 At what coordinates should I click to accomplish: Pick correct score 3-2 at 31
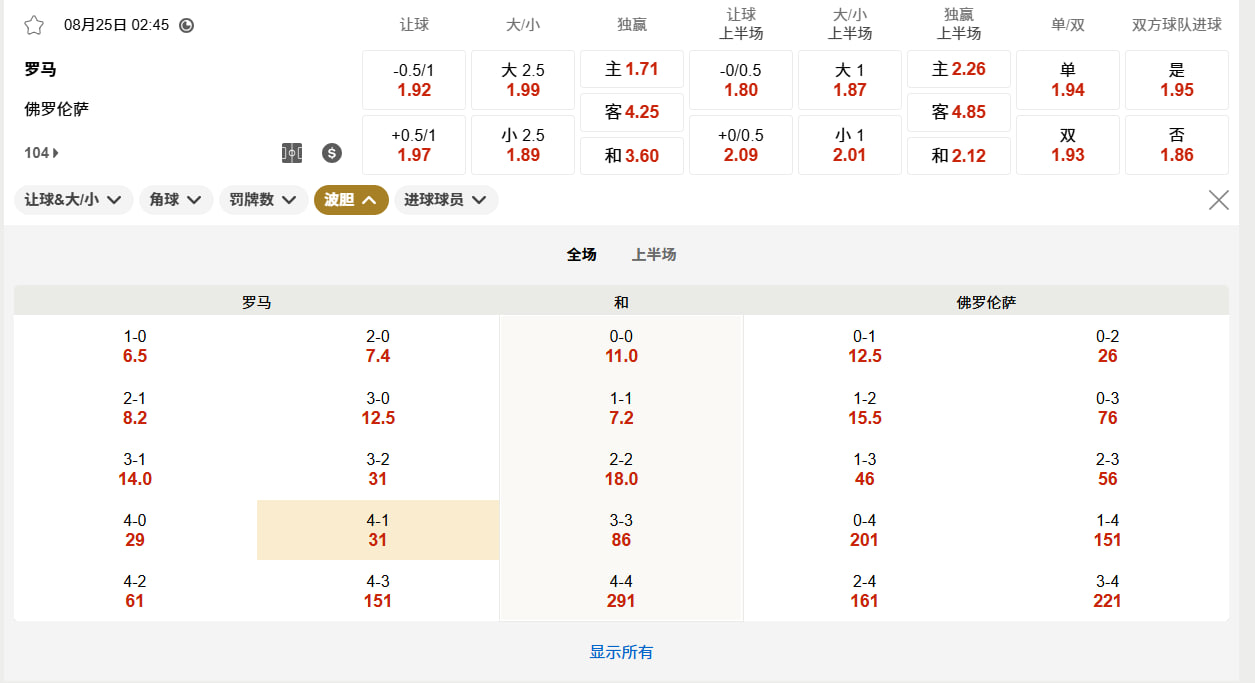coord(378,469)
